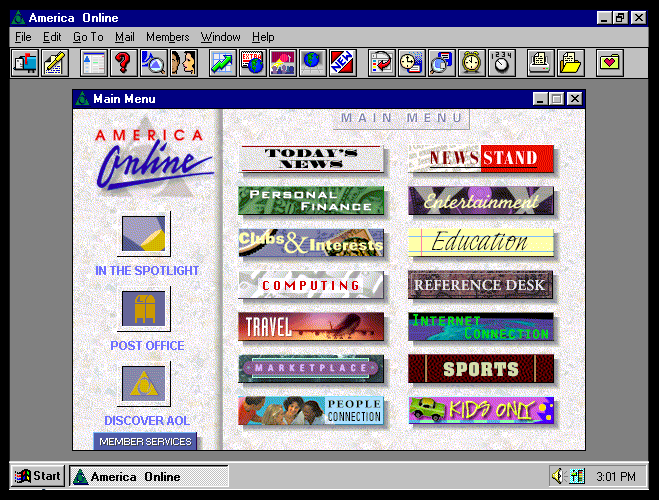Open the Marketplace channel
This screenshot has width=659, height=500.
coord(311,368)
